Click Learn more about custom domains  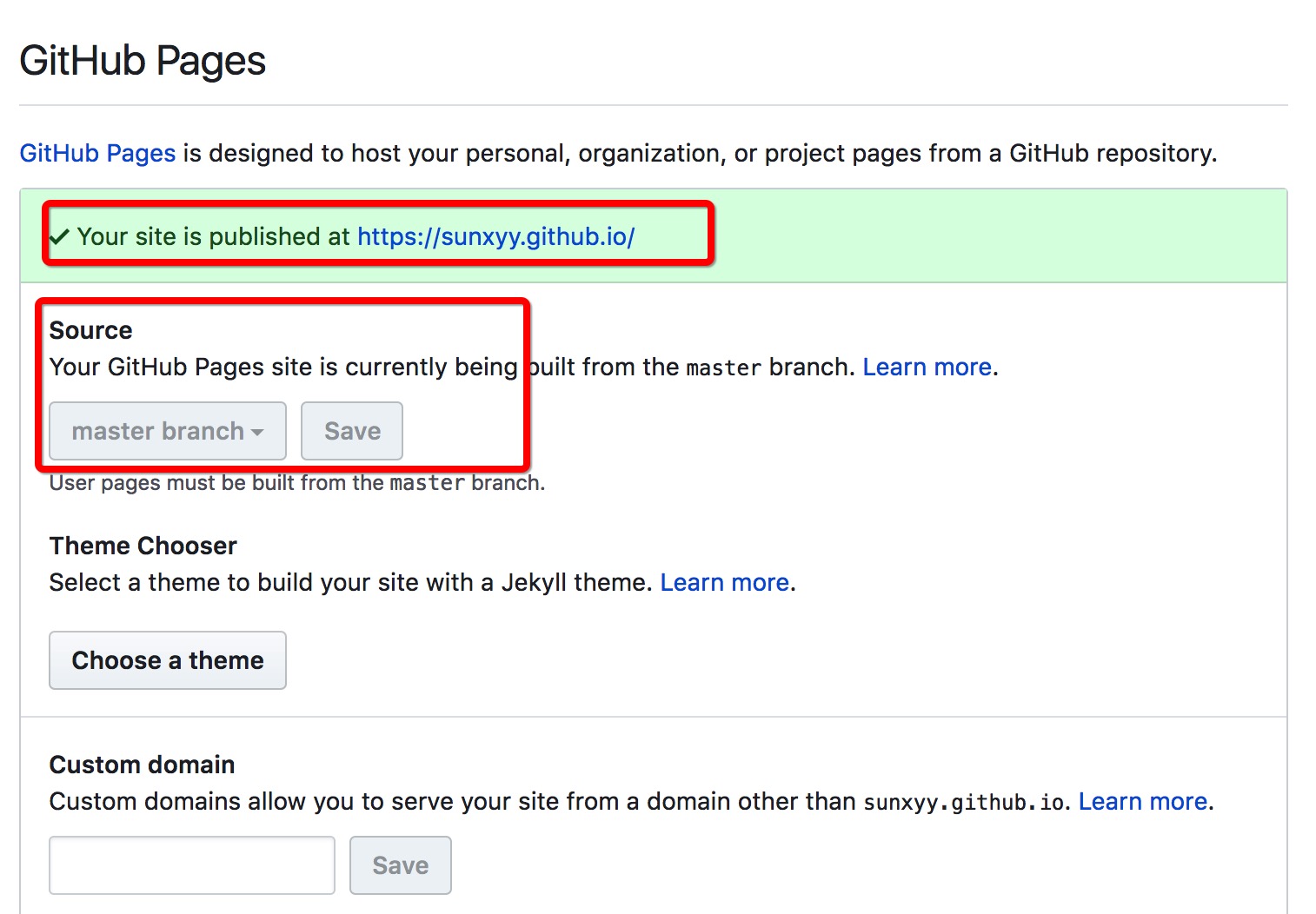pos(1140,801)
